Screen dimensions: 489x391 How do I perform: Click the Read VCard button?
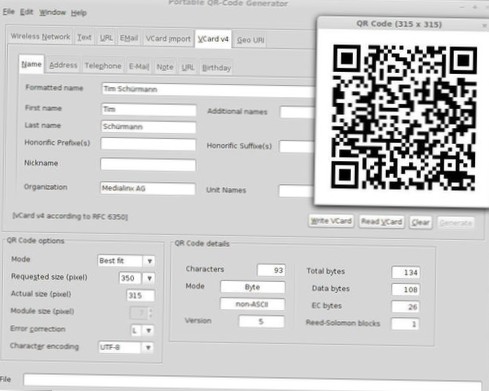point(382,222)
